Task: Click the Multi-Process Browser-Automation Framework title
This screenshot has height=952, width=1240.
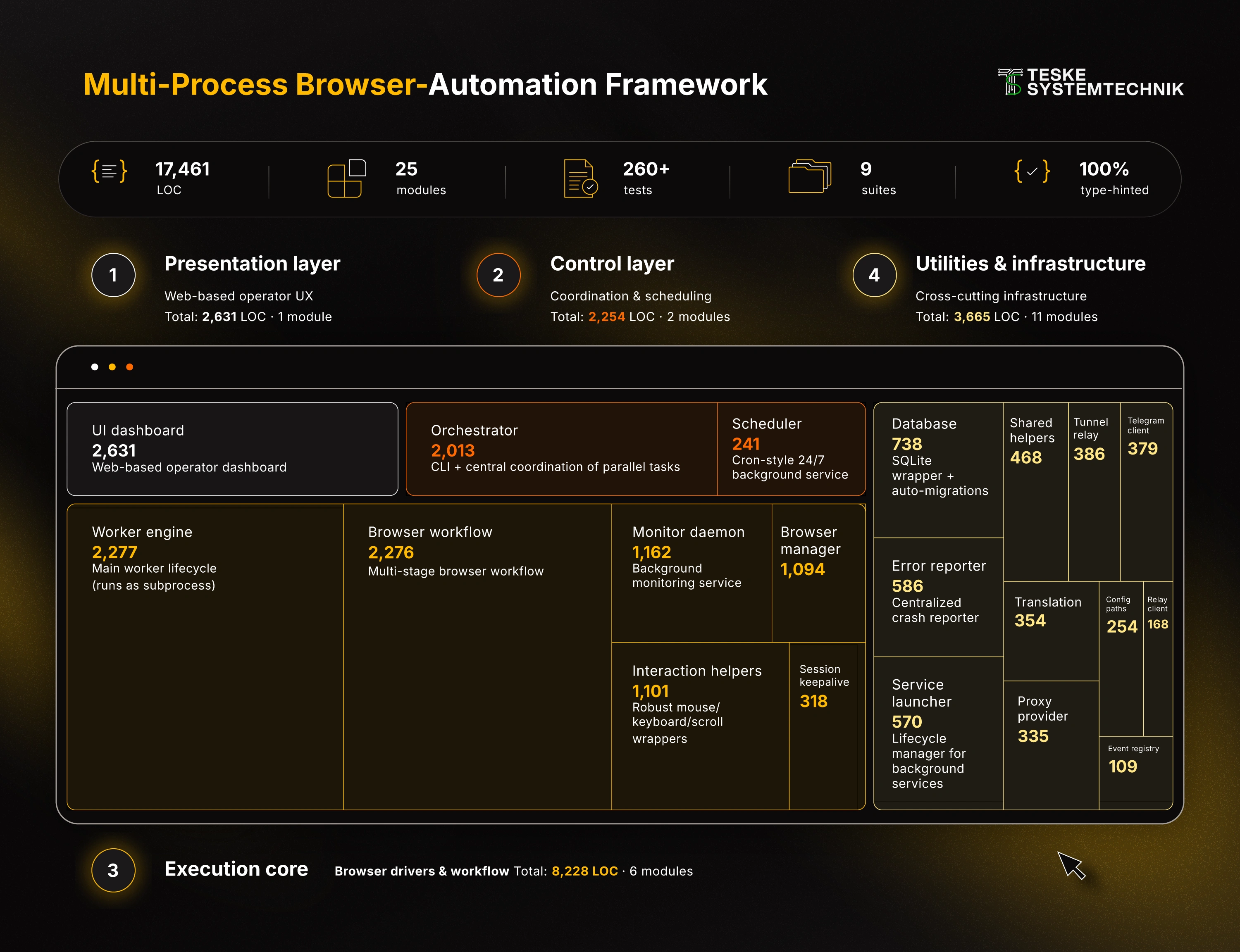Action: coord(425,85)
